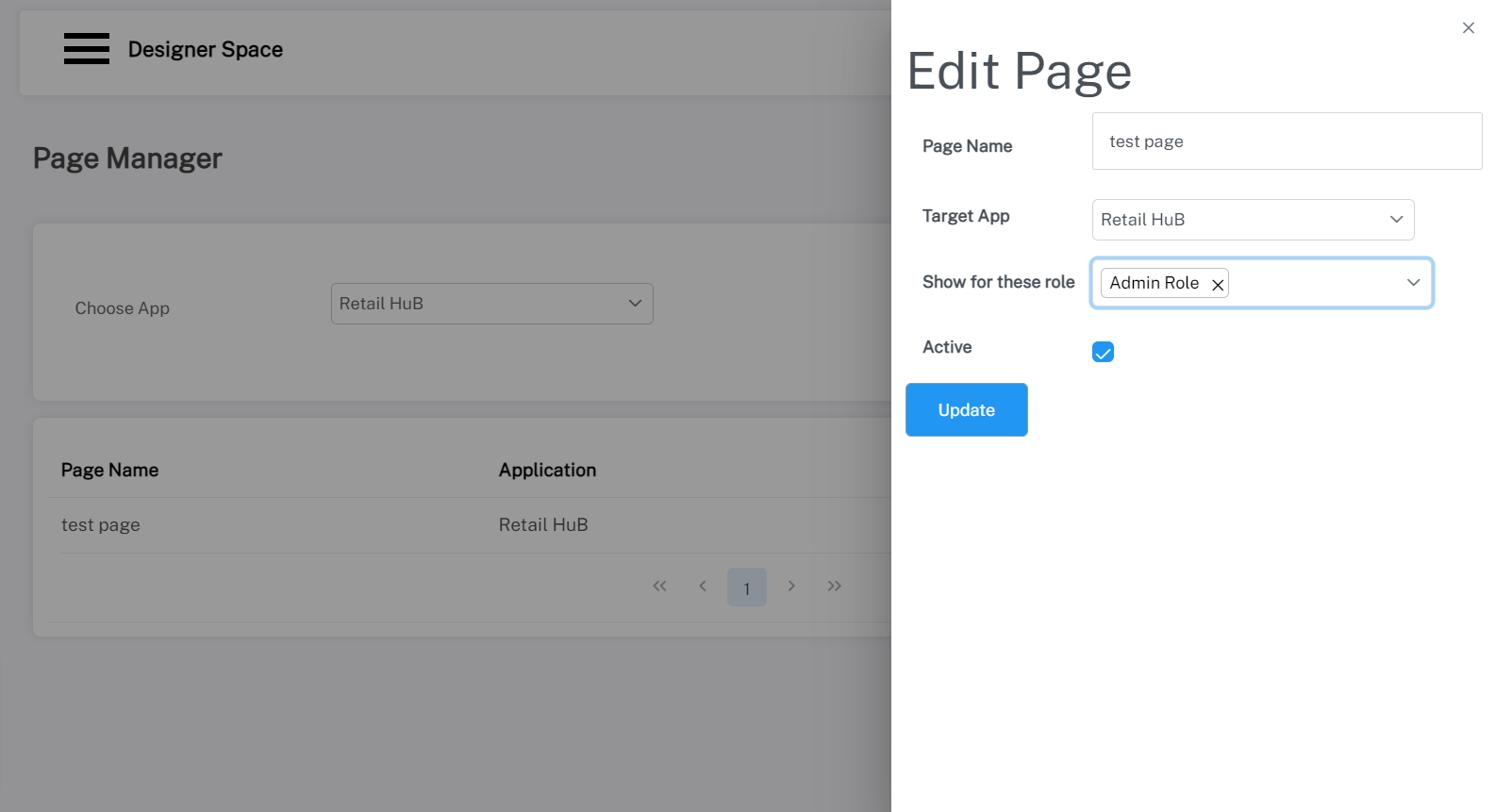This screenshot has width=1495, height=812.
Task: Click the Designer Space title
Action: pos(206,49)
